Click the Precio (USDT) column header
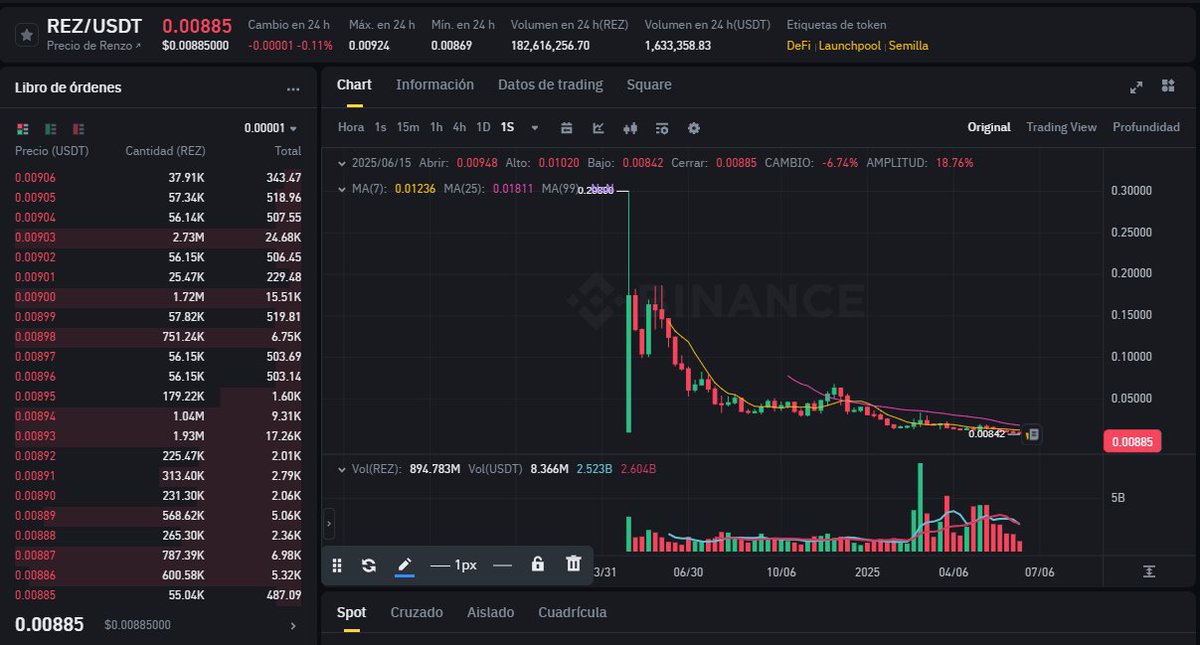This screenshot has width=1200, height=645. [52, 152]
